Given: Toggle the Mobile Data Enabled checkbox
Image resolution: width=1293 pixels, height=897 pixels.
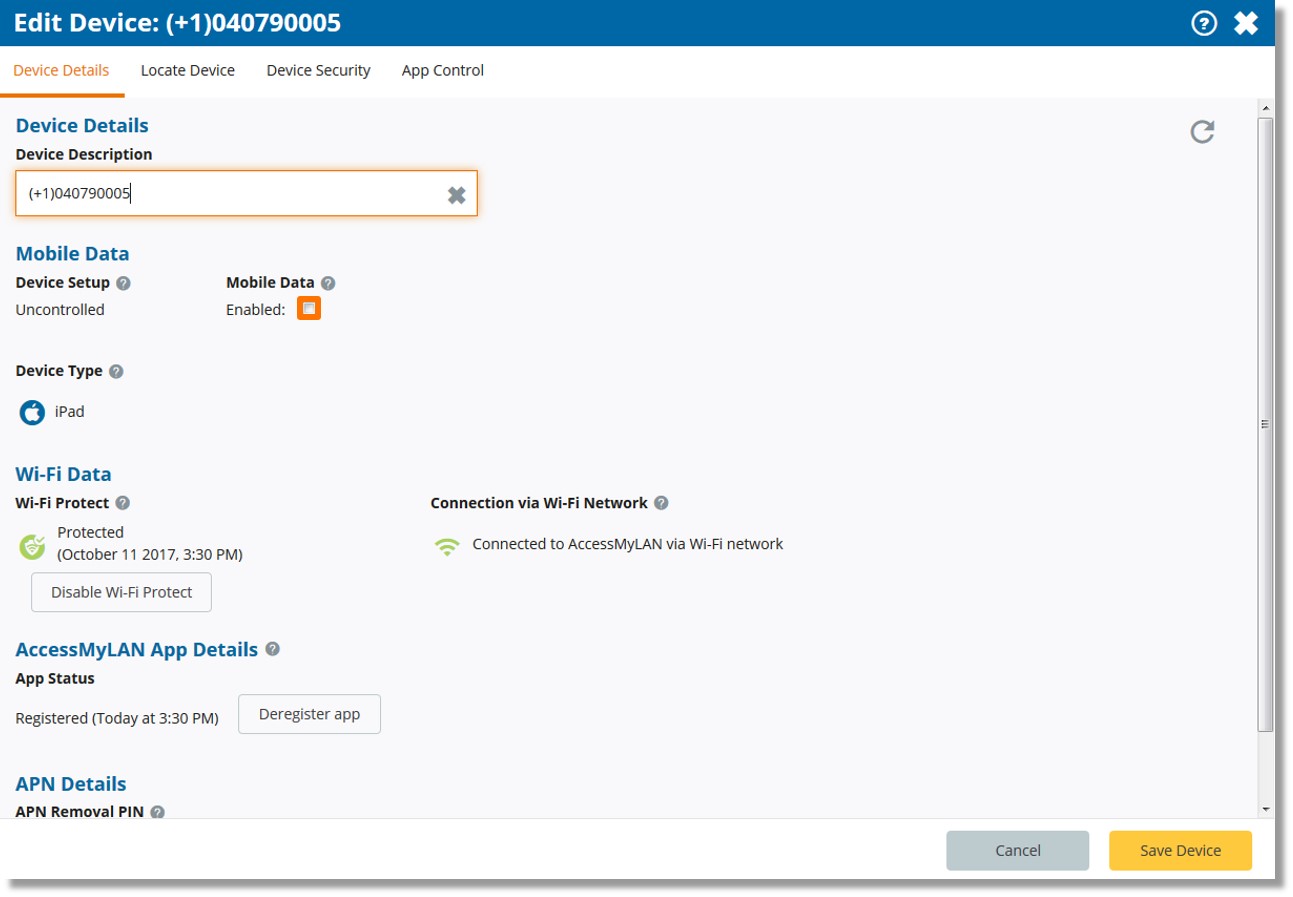Looking at the screenshot, I should [309, 308].
